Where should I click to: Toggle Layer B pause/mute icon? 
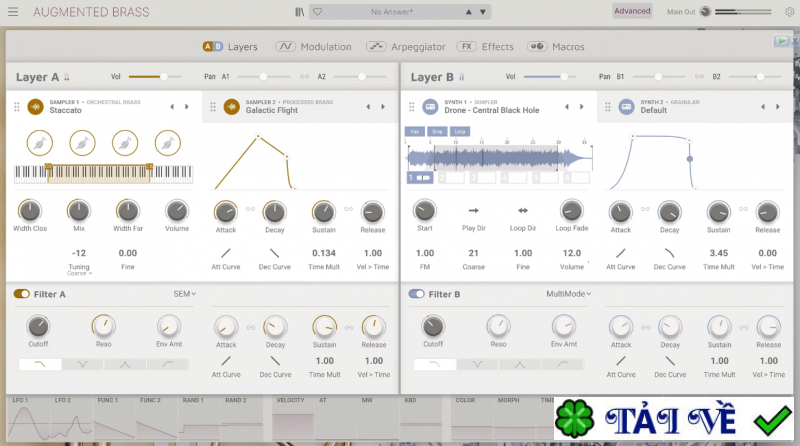click(x=461, y=77)
